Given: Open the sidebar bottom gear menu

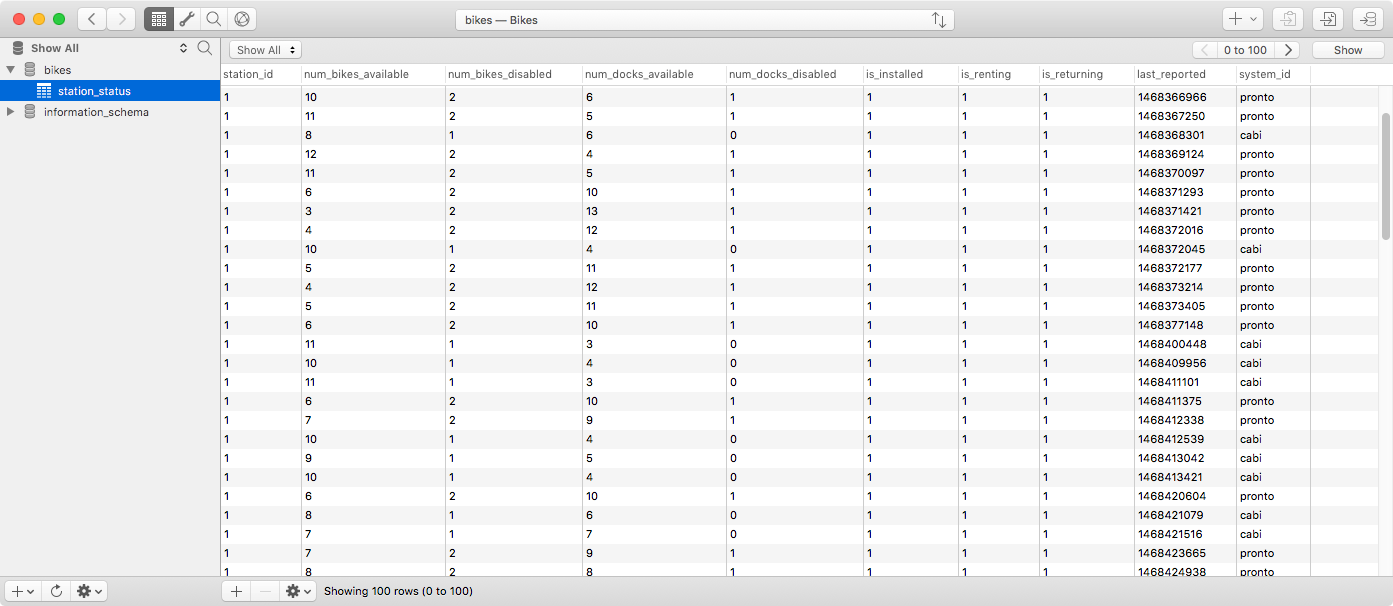Looking at the screenshot, I should (89, 591).
